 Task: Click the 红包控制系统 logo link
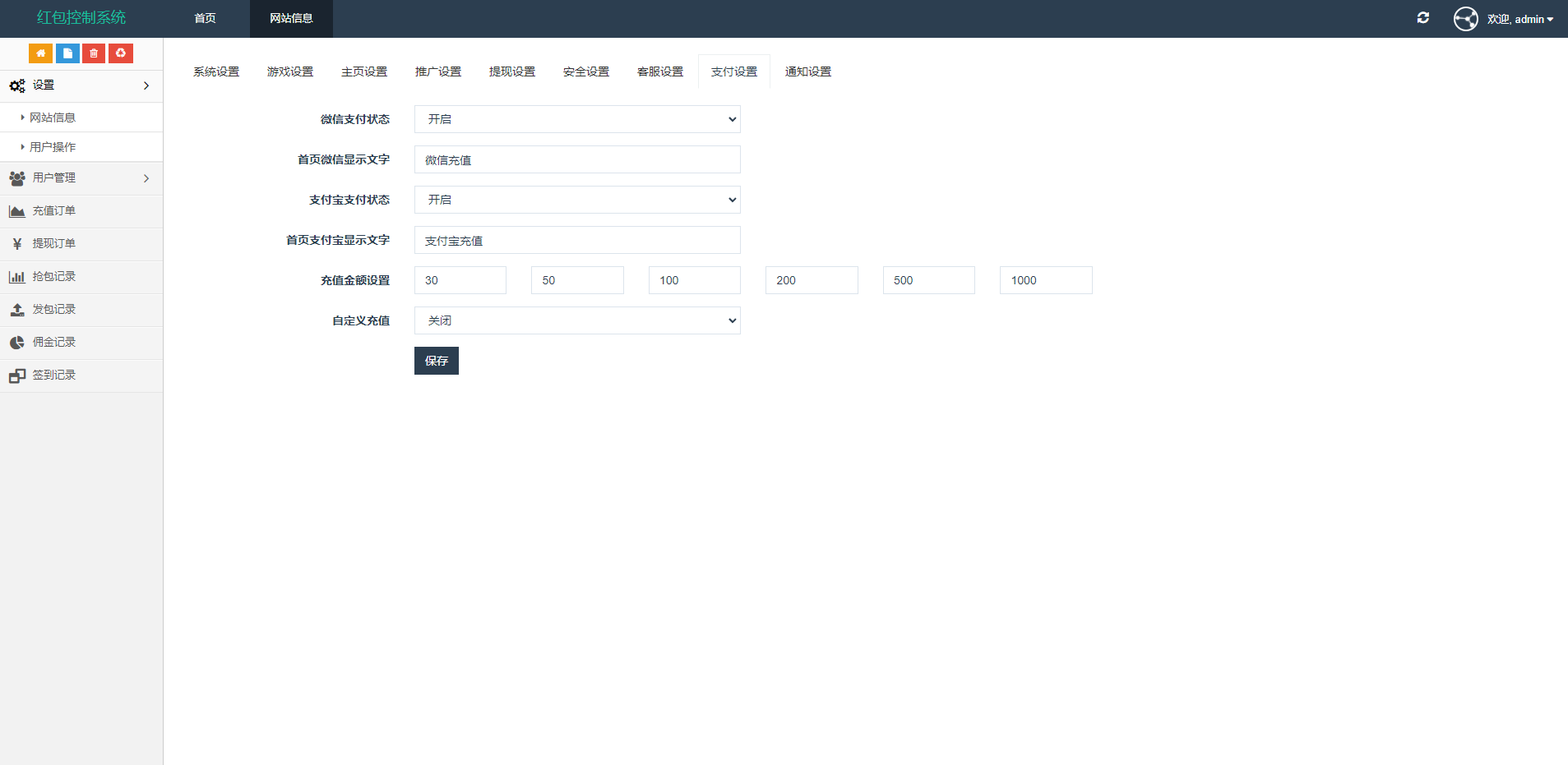[81, 17]
